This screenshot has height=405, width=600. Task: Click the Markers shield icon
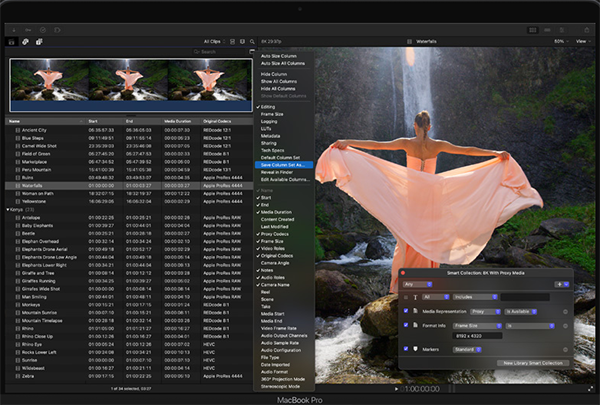(x=415, y=349)
